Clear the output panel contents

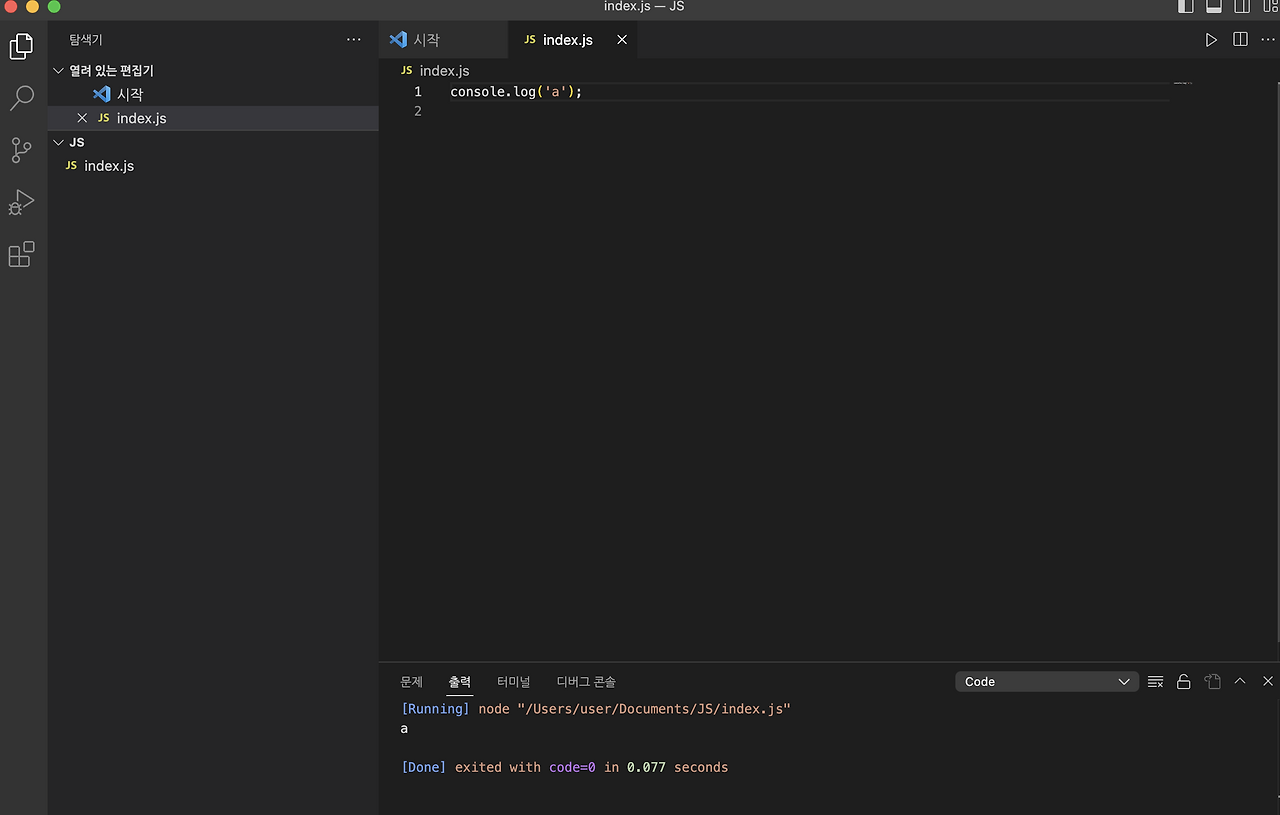tap(1155, 681)
